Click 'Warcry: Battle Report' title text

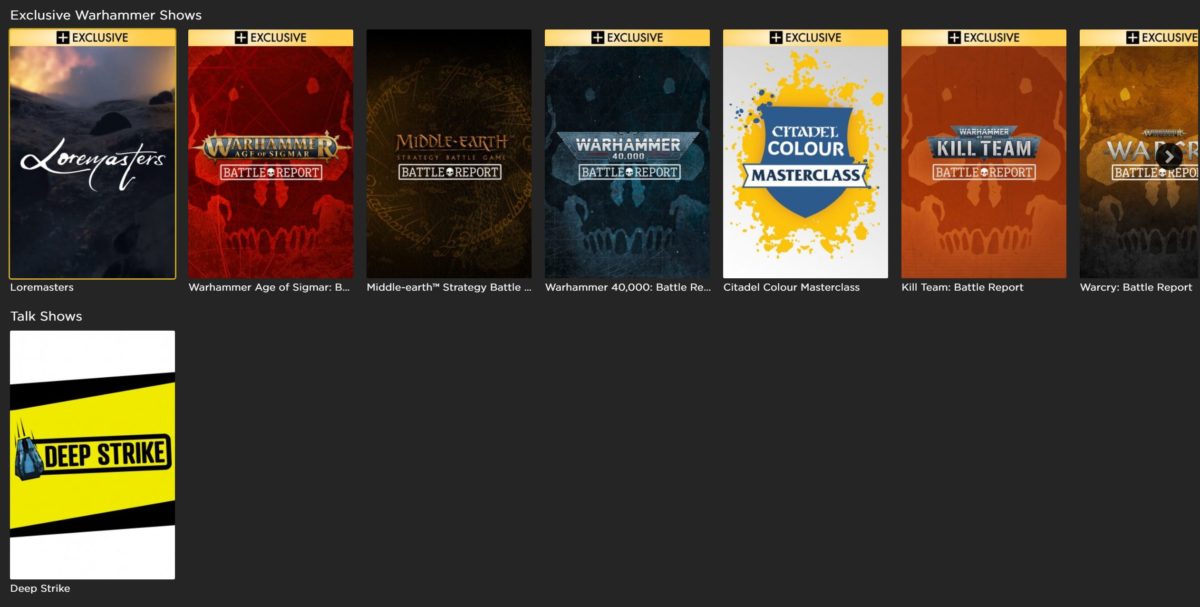[1136, 287]
